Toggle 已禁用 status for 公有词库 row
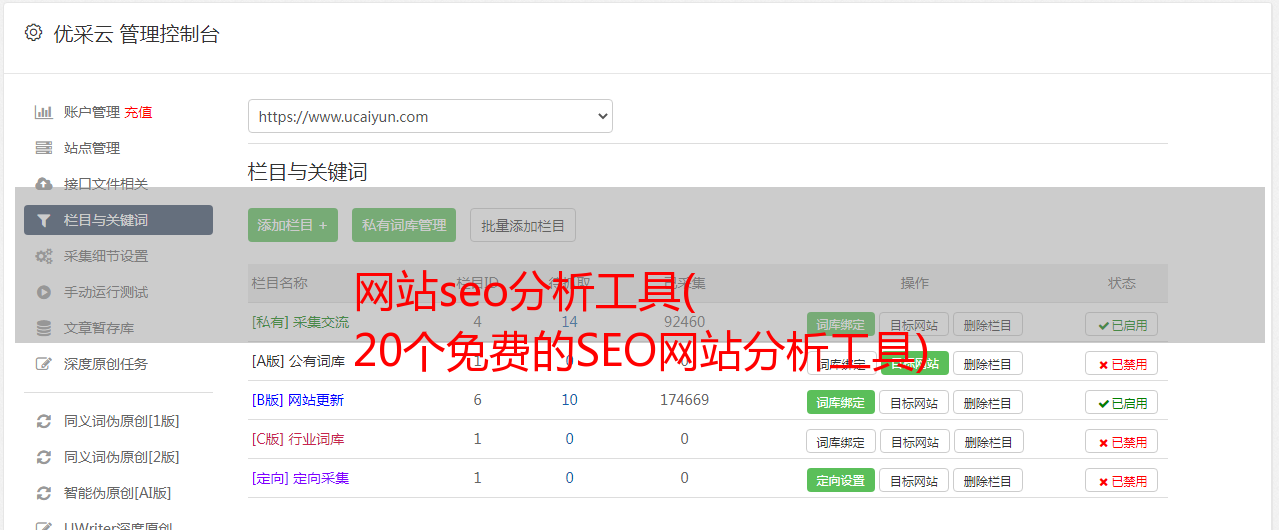This screenshot has width=1279, height=530. [1122, 363]
